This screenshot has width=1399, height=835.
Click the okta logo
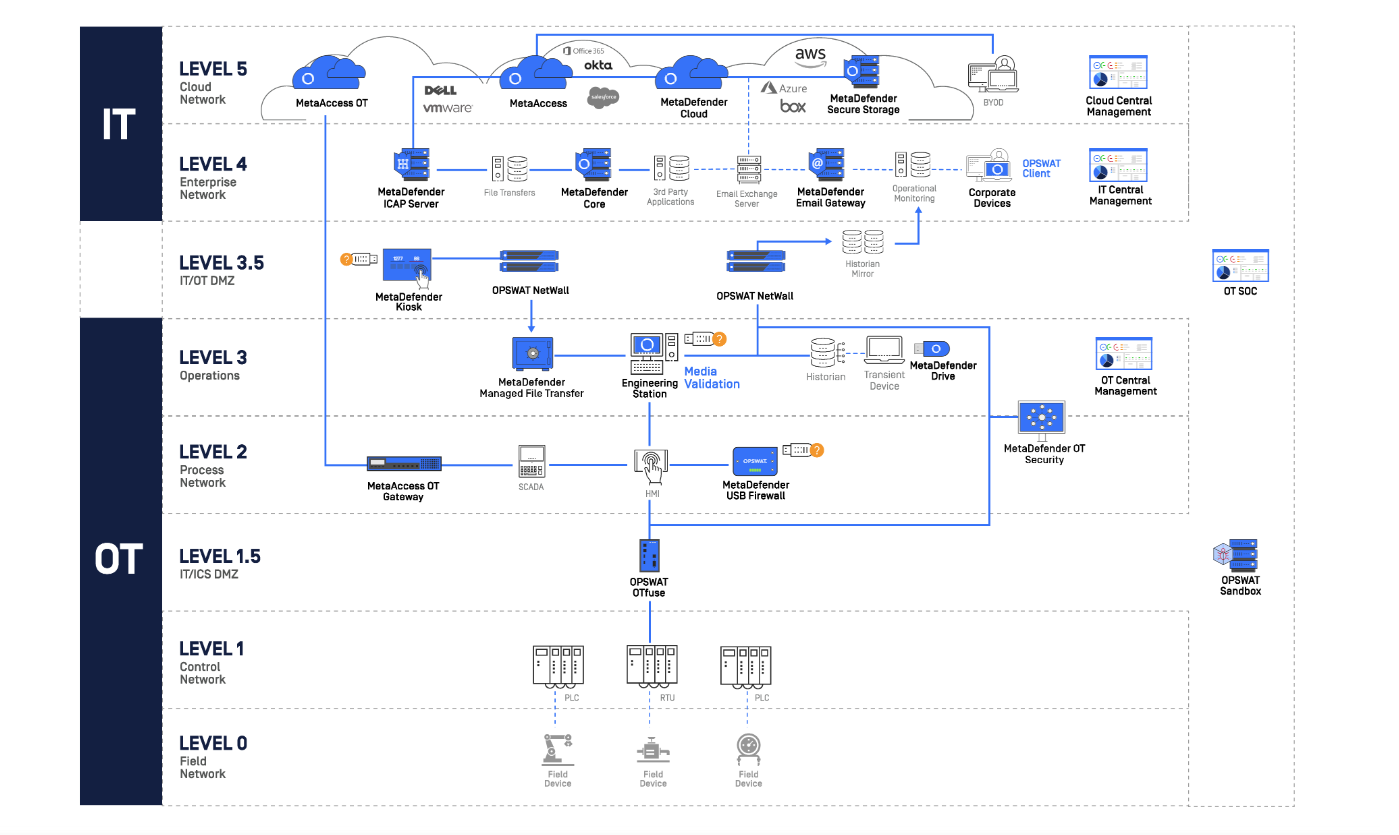[x=598, y=65]
